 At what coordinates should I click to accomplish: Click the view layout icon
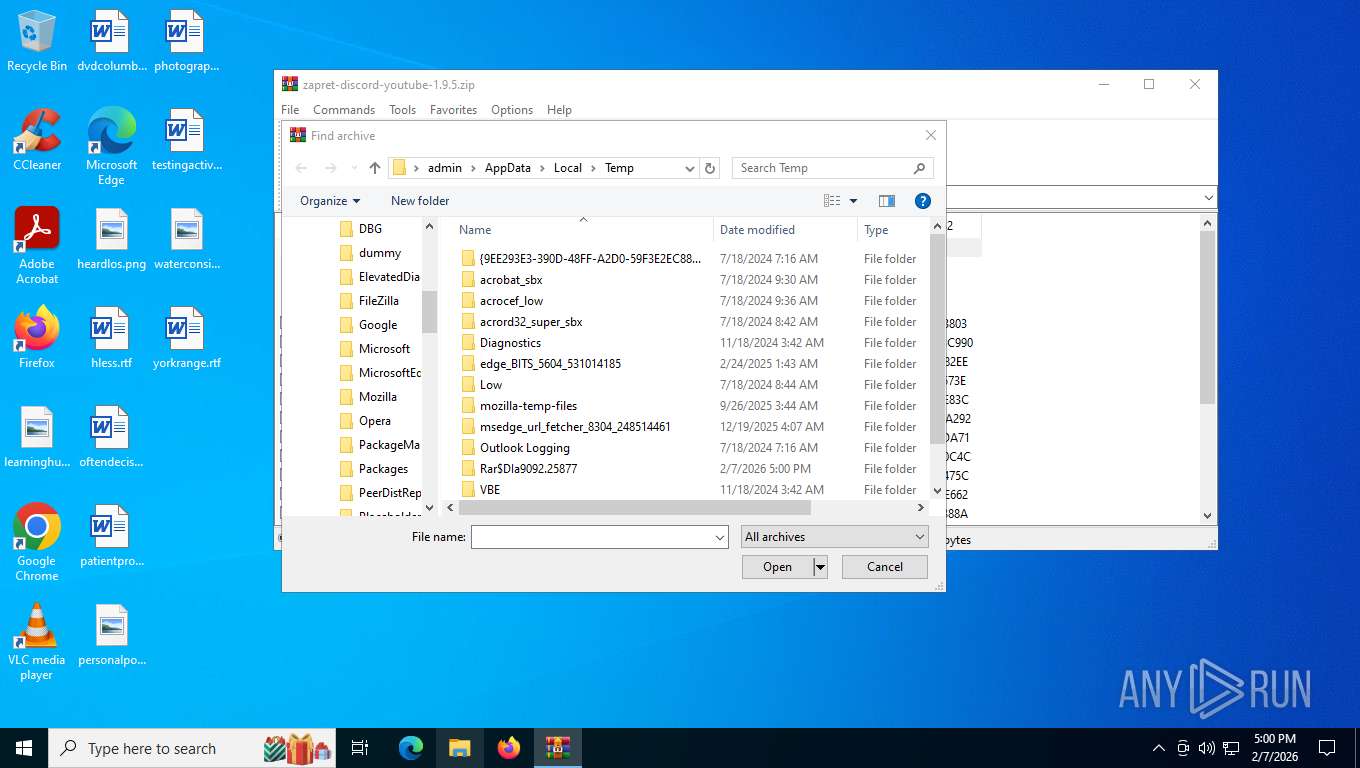point(832,201)
